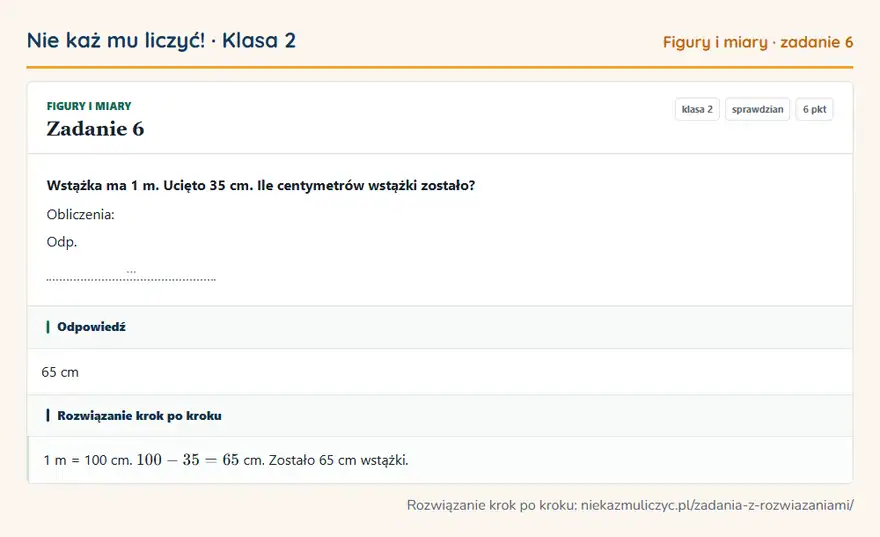880x537 pixels.
Task: Select the 'klasa 2' tag
Action: (x=697, y=109)
